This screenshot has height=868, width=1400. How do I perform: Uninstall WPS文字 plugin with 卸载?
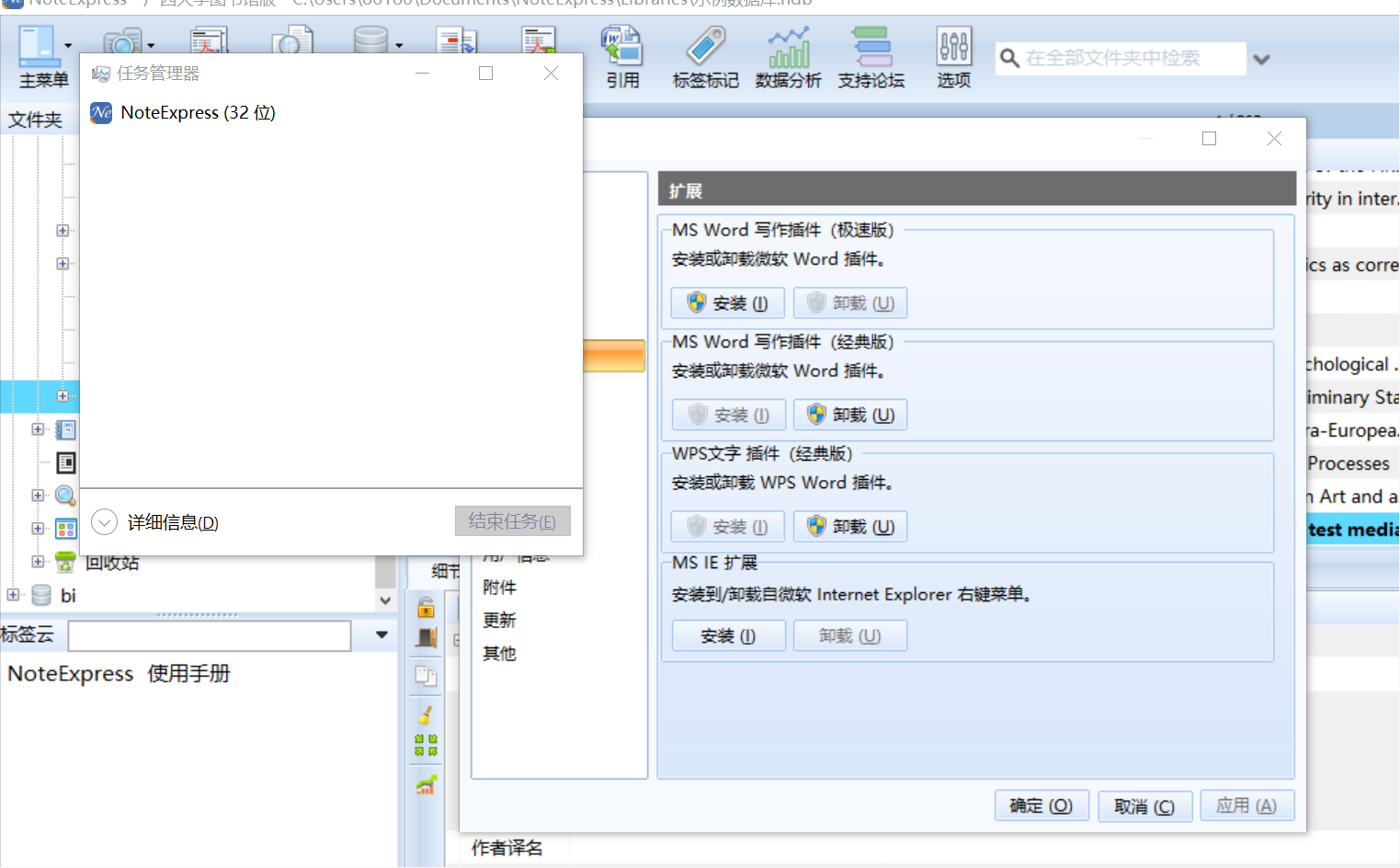tap(850, 527)
